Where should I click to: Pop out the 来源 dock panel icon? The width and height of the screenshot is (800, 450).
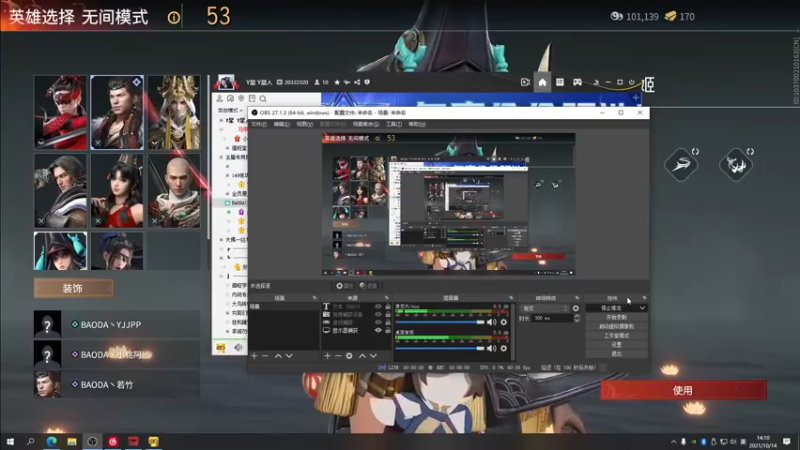click(x=386, y=298)
